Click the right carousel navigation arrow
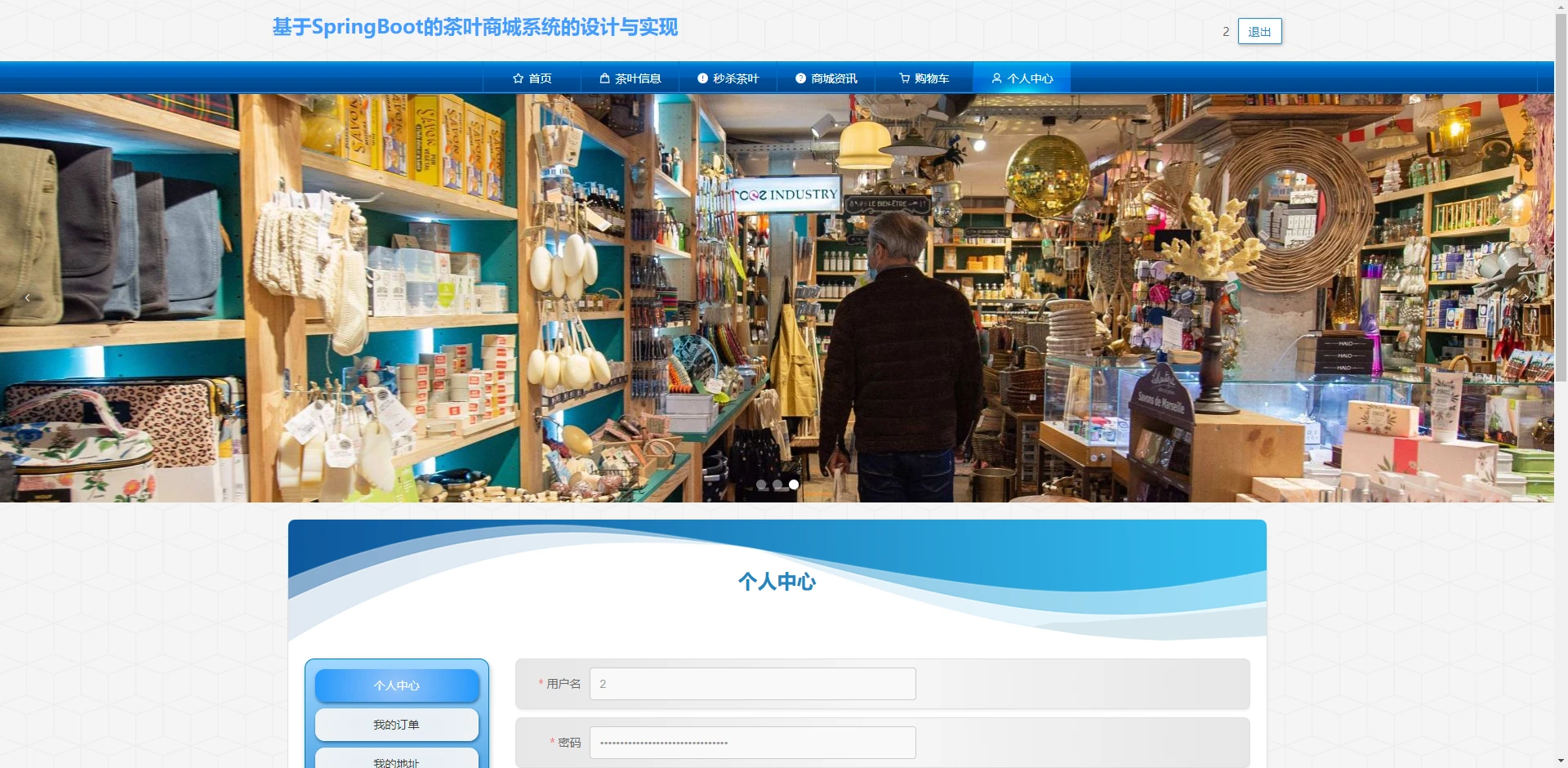Viewport: 1568px width, 768px height. [1527, 297]
